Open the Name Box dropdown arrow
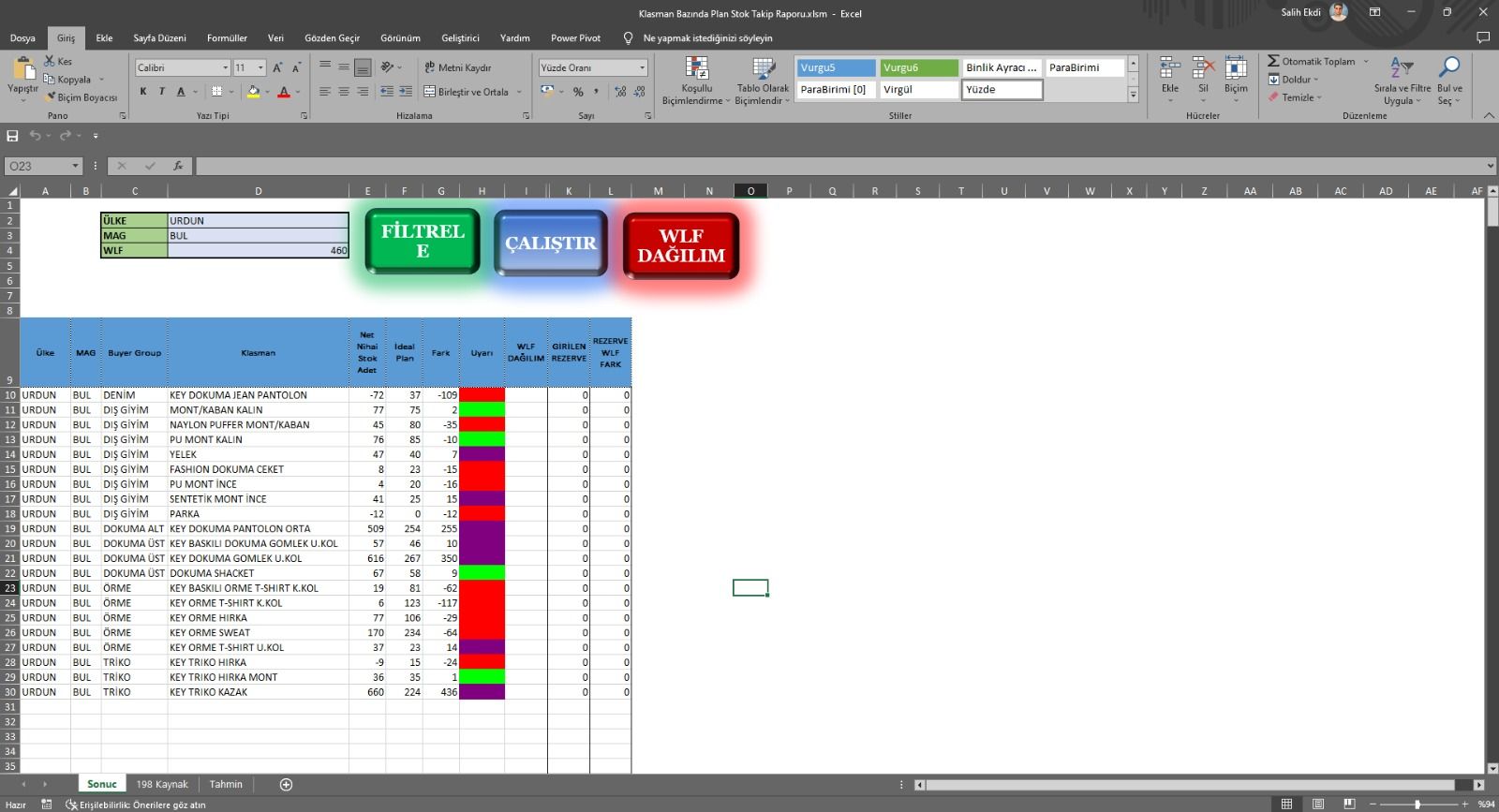Screen dimensions: 1499x812 [75, 166]
